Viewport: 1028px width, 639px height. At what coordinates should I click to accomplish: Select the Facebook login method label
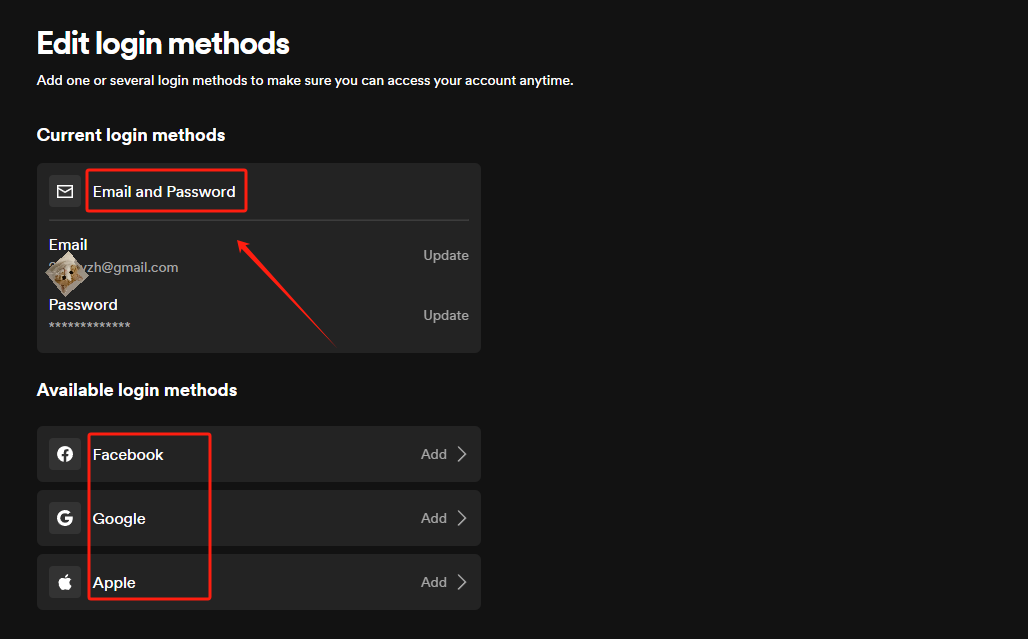click(x=128, y=454)
